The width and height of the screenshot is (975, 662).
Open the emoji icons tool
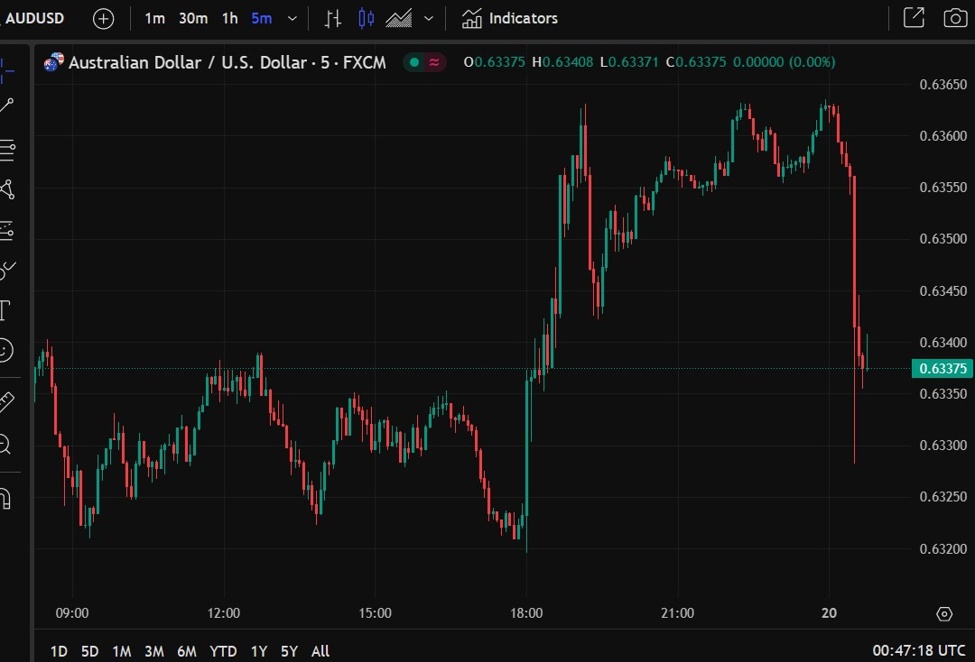pyautogui.click(x=6, y=350)
